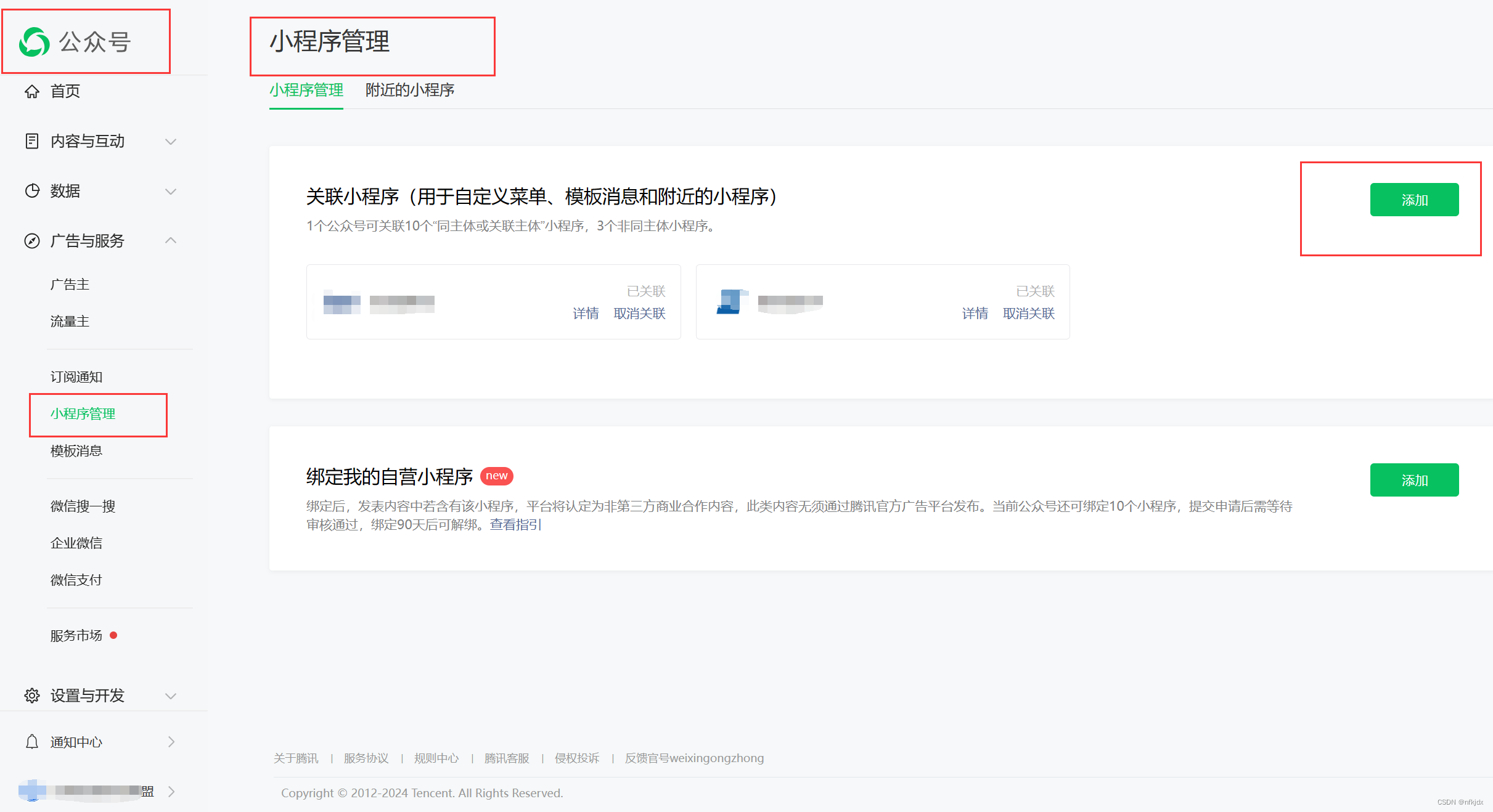Click 添加 to associate a mini program
Viewport: 1493px width, 812px height.
click(x=1414, y=200)
